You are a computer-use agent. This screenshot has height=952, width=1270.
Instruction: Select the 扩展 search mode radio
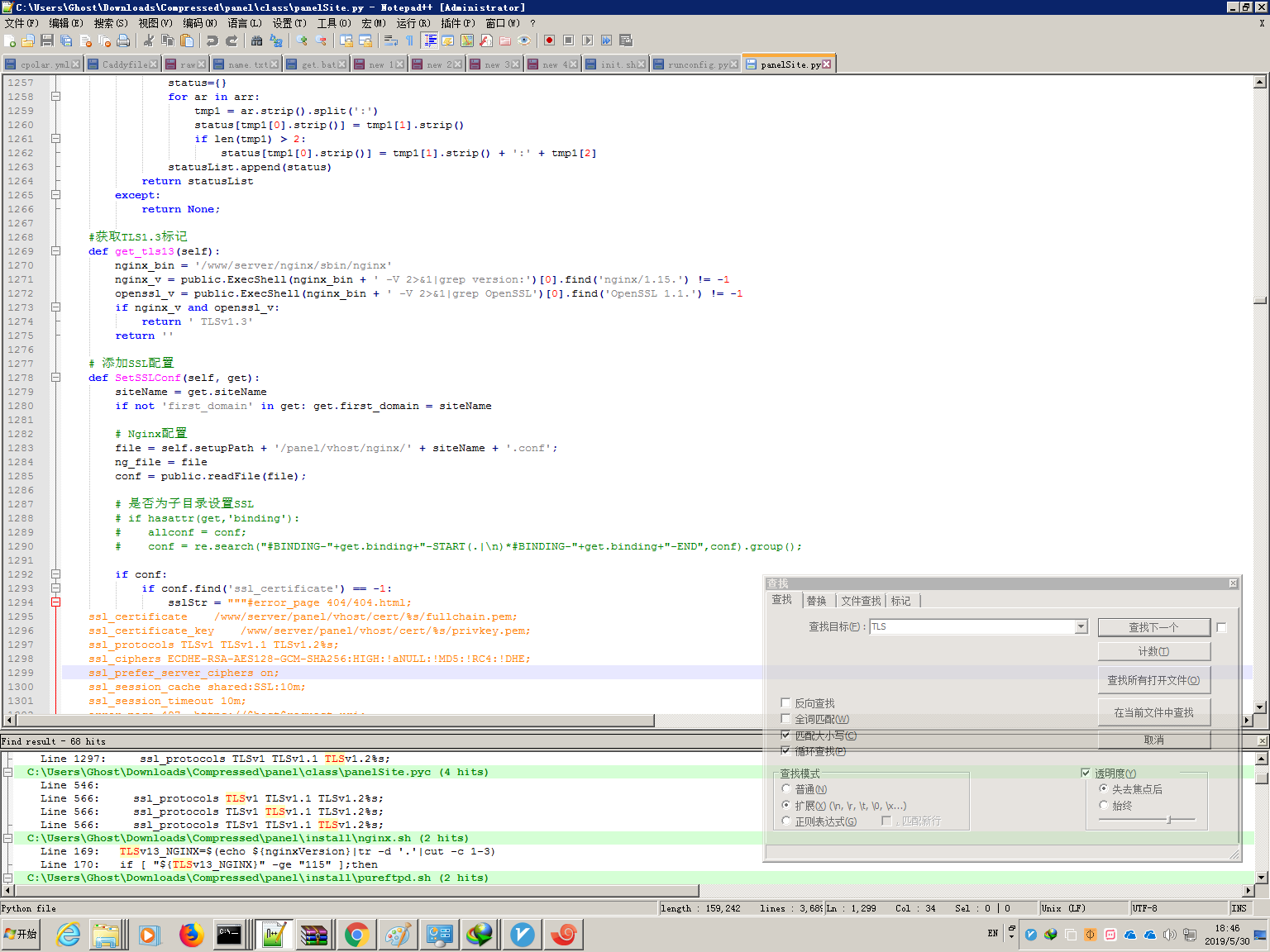[786, 805]
